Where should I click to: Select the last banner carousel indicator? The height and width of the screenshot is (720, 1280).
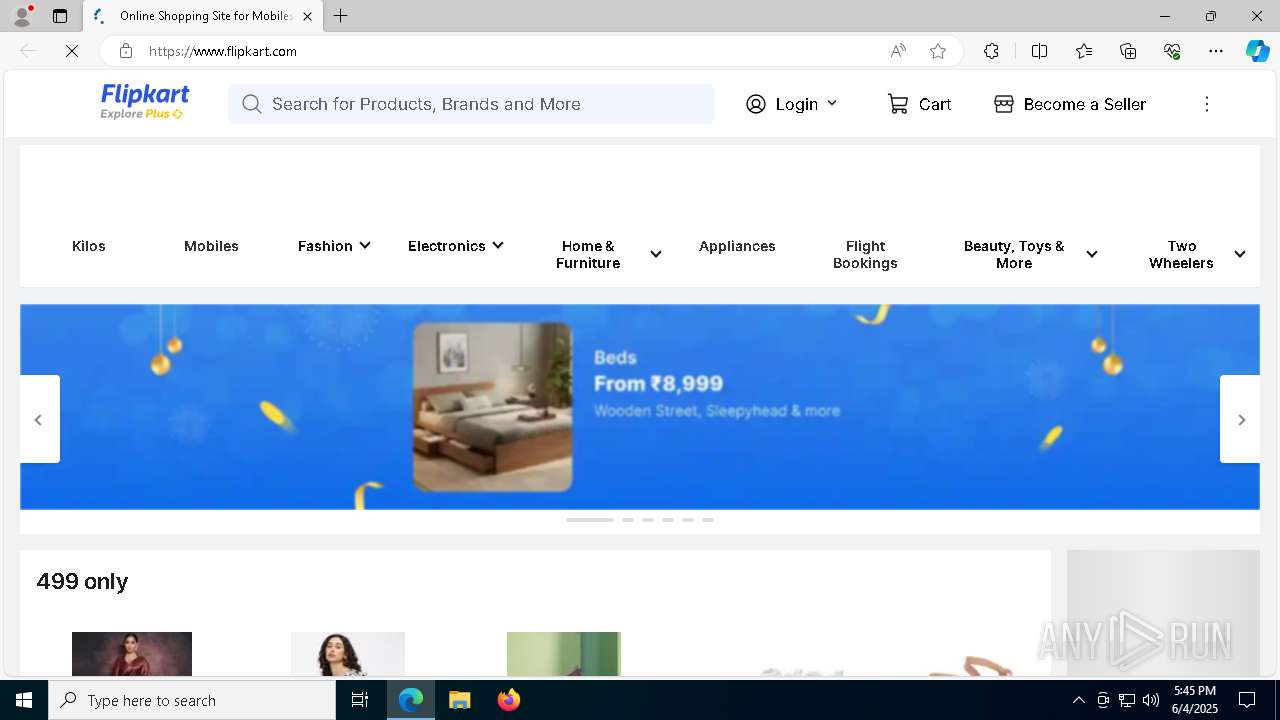[708, 520]
